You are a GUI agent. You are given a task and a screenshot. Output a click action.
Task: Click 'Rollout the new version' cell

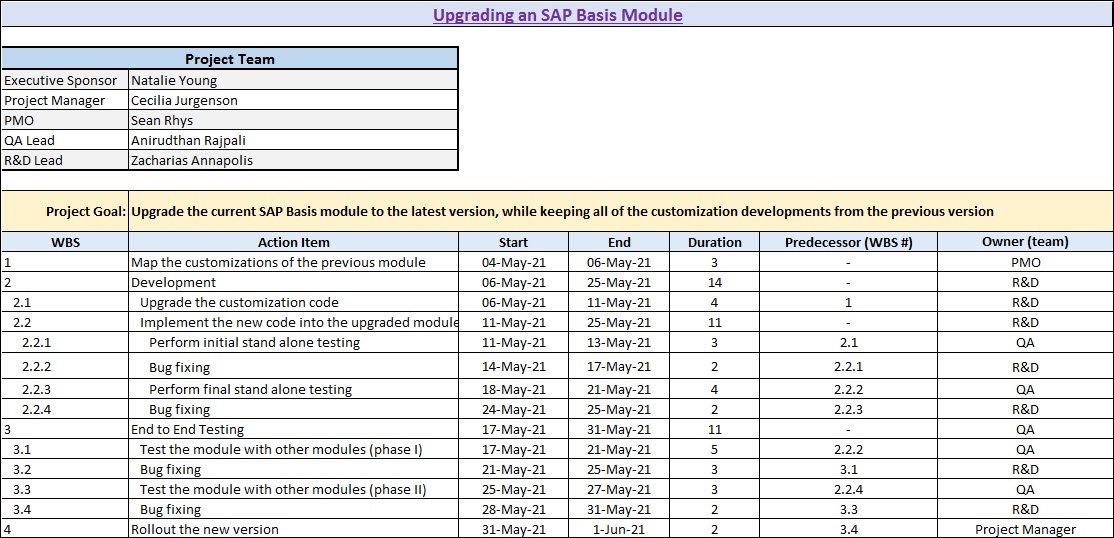pyautogui.click(x=293, y=529)
